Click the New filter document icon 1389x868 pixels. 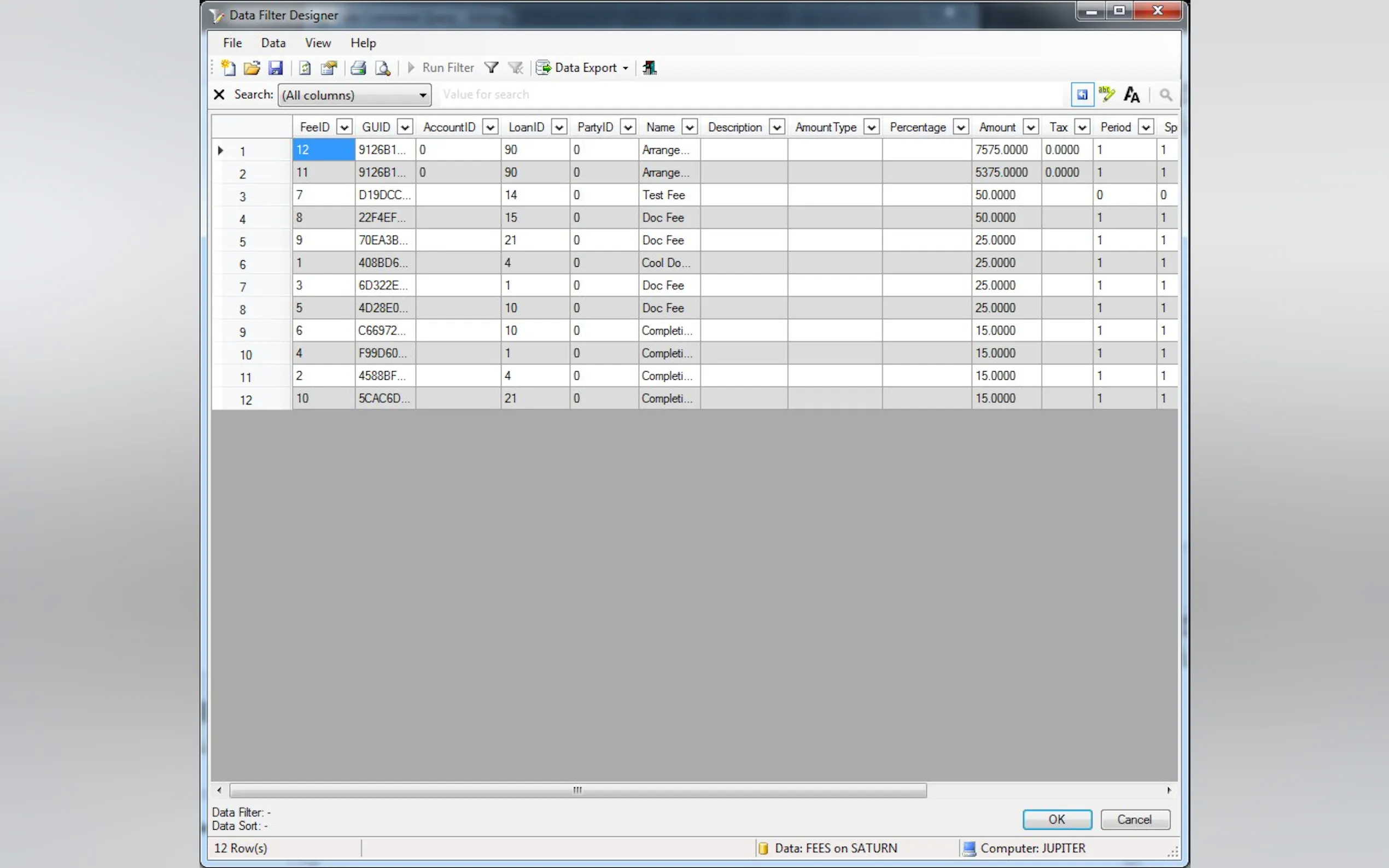228,68
